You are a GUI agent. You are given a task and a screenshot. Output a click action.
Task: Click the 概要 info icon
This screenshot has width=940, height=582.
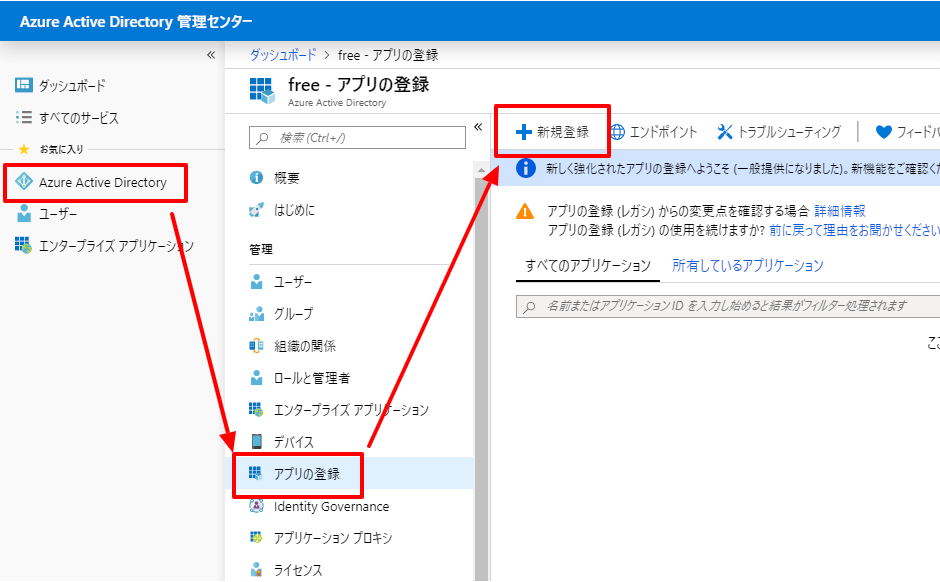[x=257, y=177]
